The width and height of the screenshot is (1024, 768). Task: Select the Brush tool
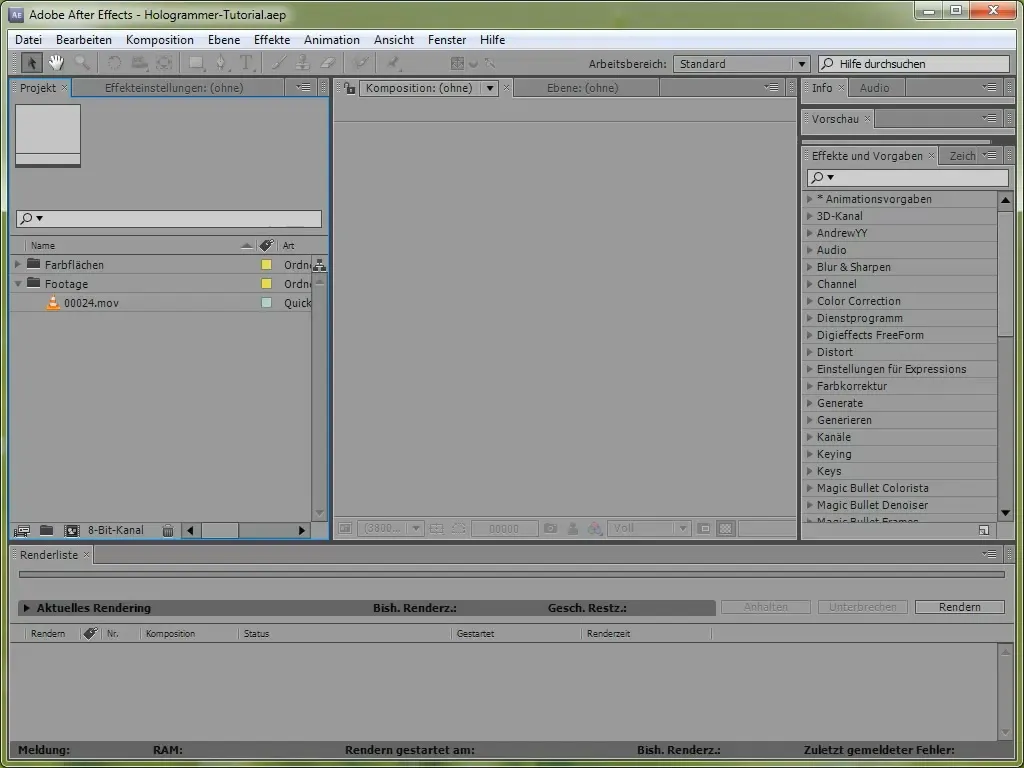pyautogui.click(x=279, y=63)
